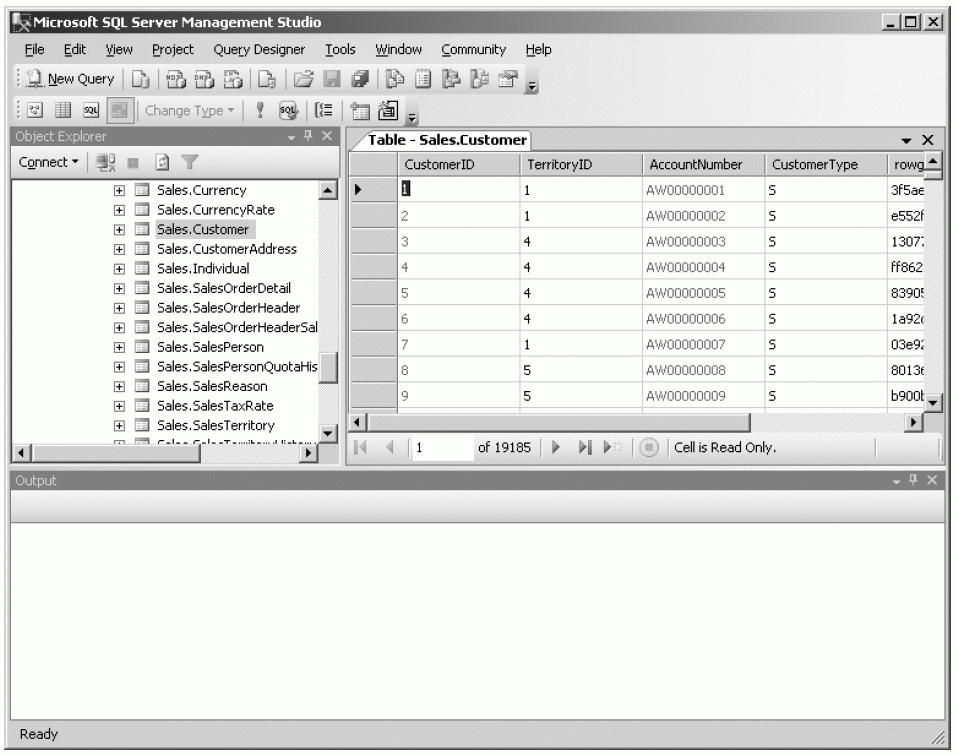Expand the Sales.Currency table node
Image resolution: width=957 pixels, height=755 pixels.
point(119,190)
